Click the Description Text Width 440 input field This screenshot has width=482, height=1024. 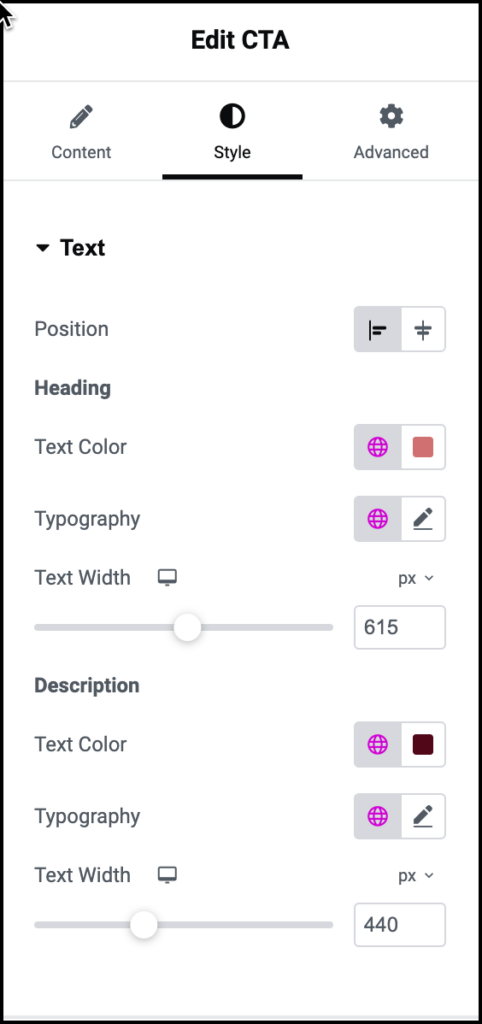click(x=400, y=925)
